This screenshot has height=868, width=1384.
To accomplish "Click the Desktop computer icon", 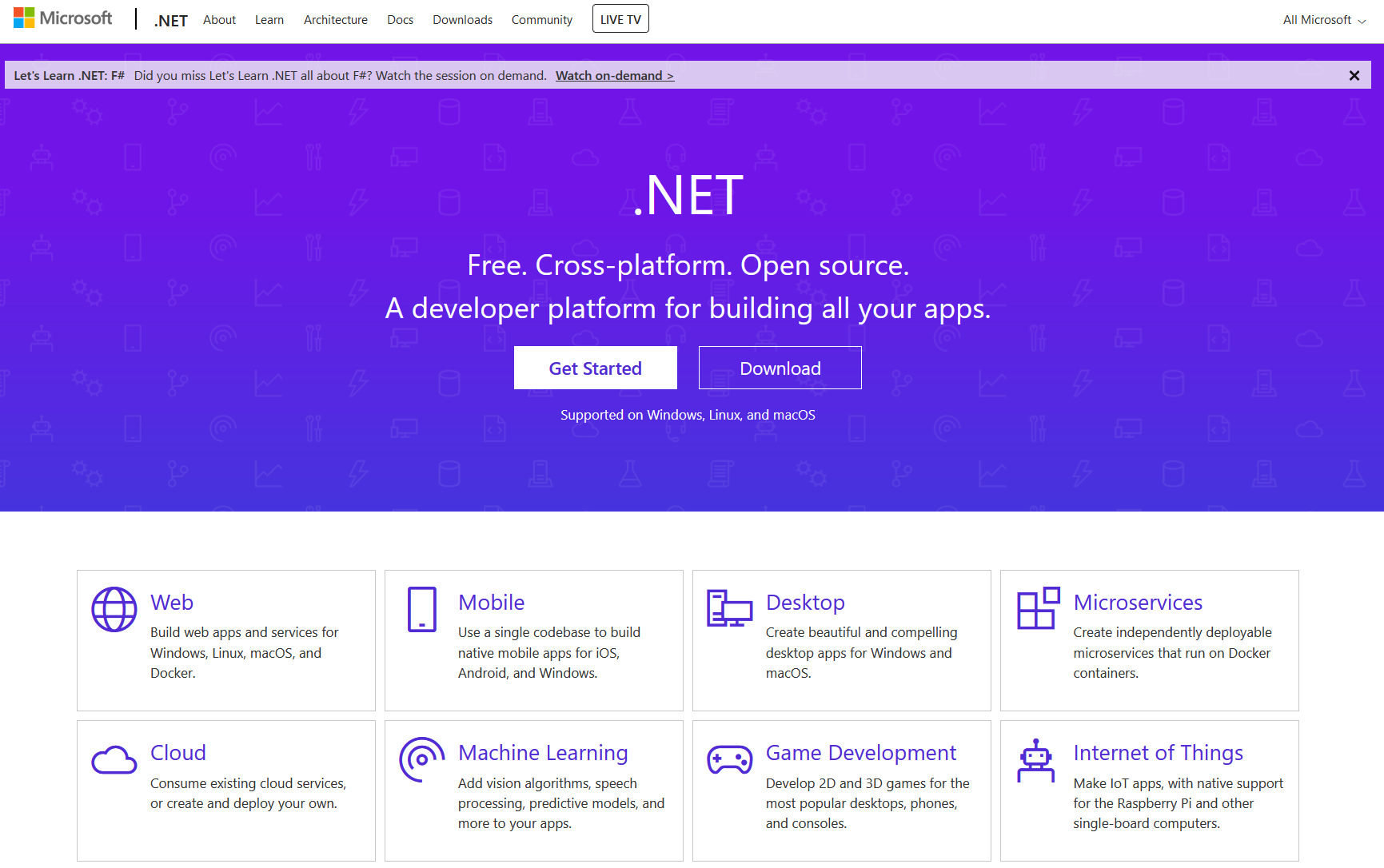I will [x=729, y=608].
